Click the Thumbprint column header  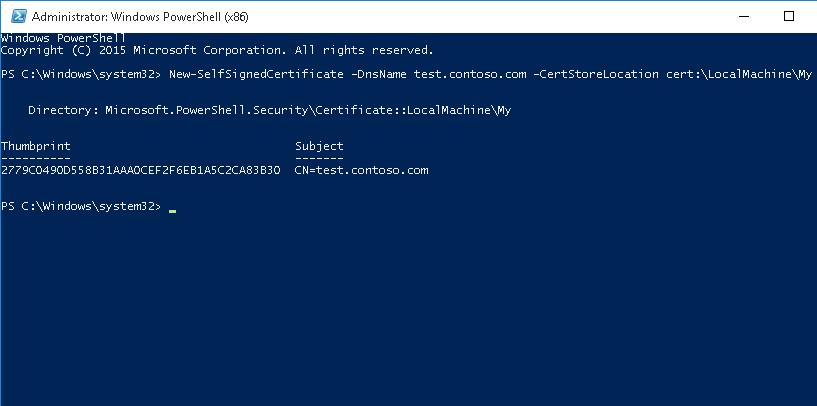click(35, 146)
